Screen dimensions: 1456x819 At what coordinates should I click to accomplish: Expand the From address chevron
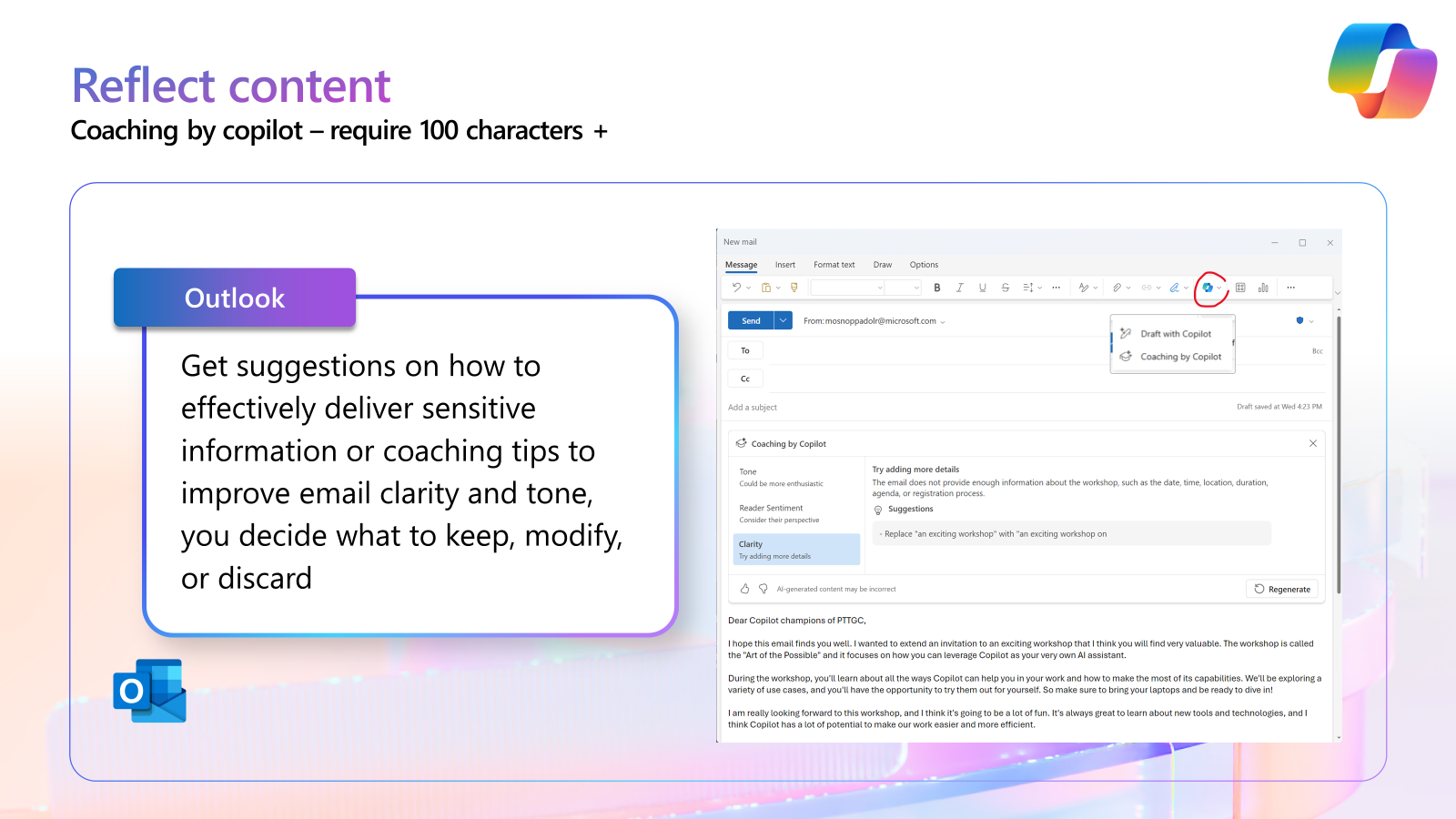point(943,321)
